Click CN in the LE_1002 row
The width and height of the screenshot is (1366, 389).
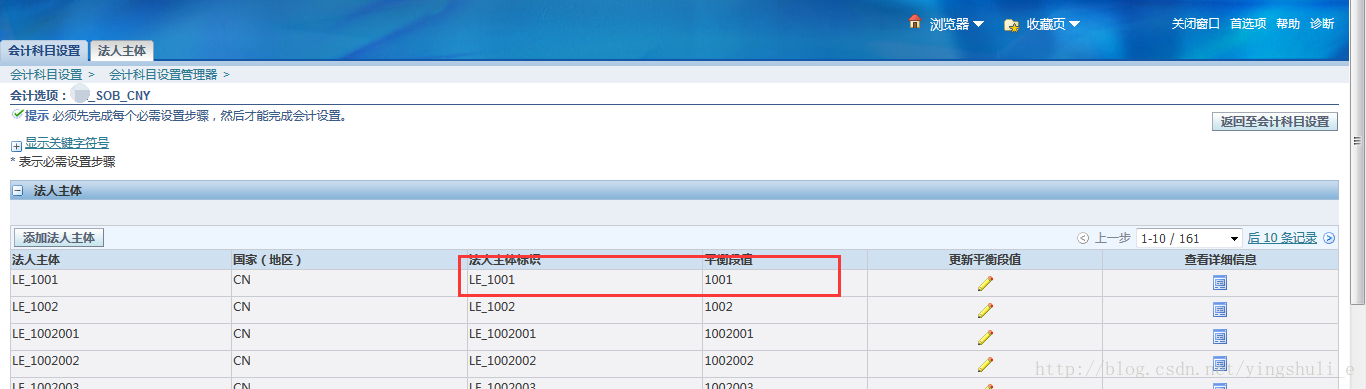pyautogui.click(x=242, y=307)
